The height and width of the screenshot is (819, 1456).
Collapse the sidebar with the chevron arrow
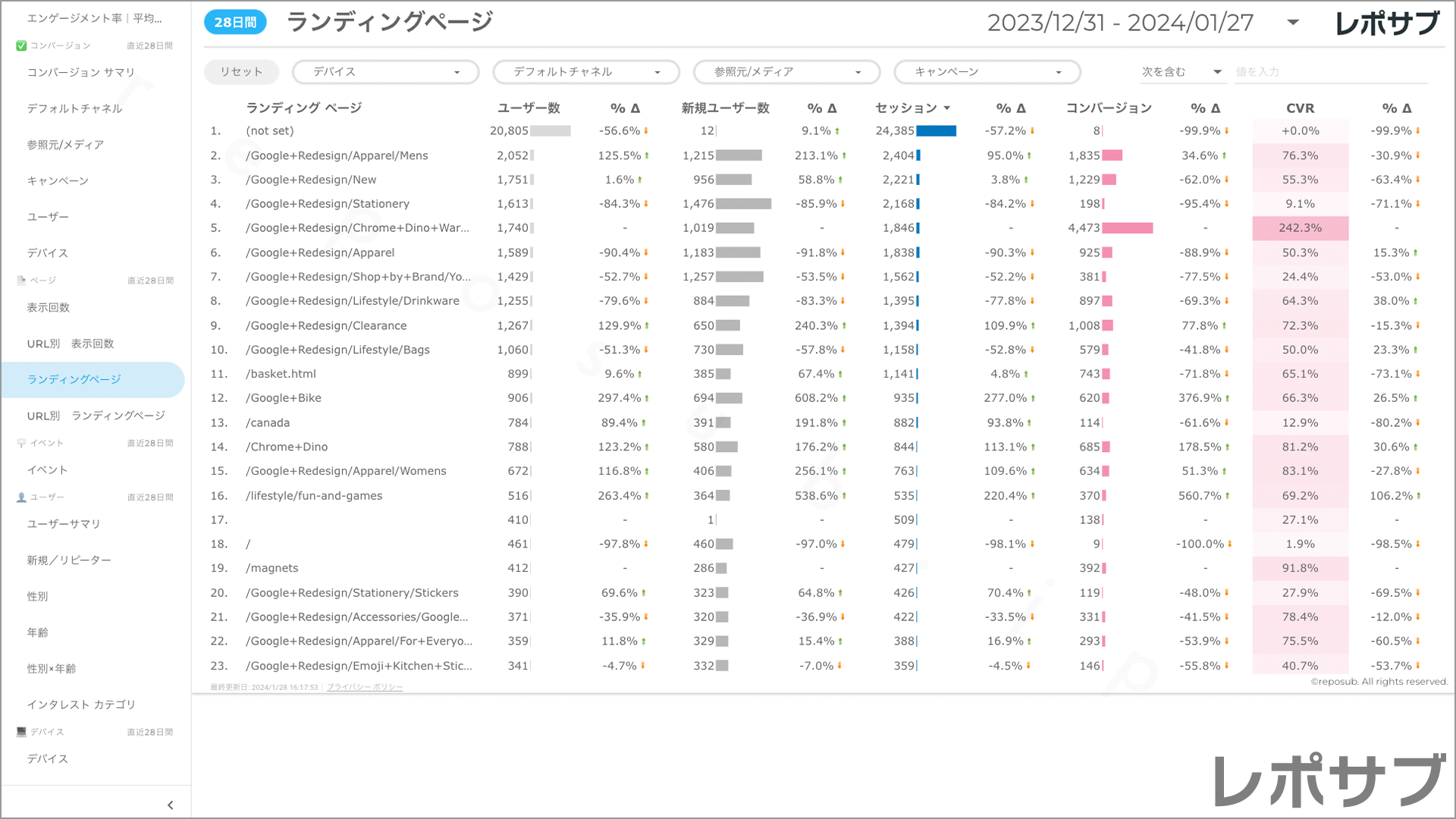click(170, 805)
